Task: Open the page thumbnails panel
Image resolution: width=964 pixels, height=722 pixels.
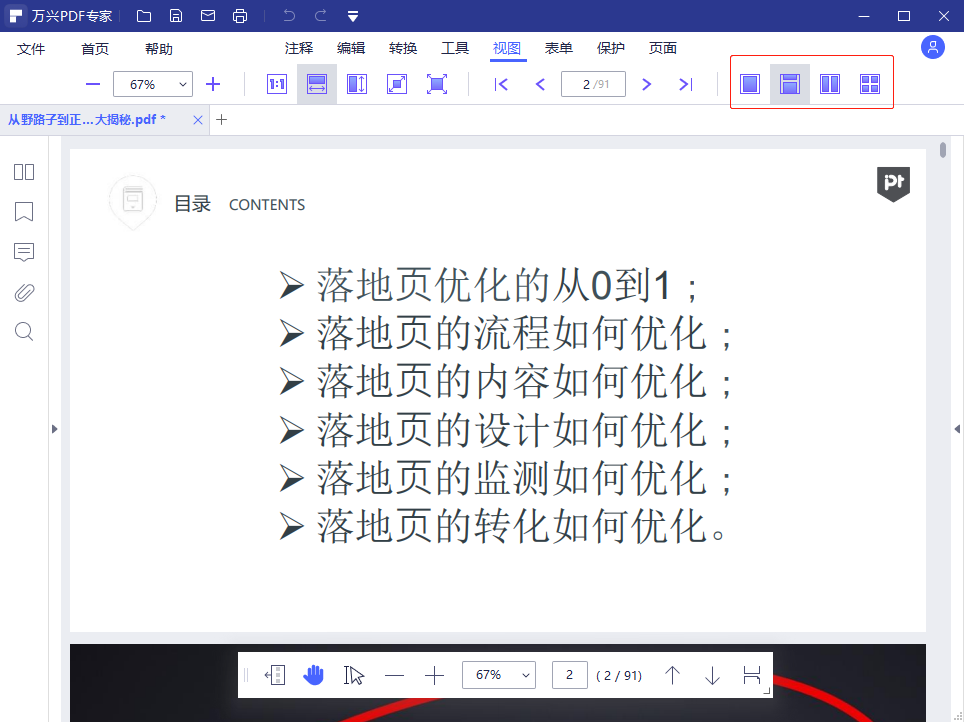Action: [24, 172]
